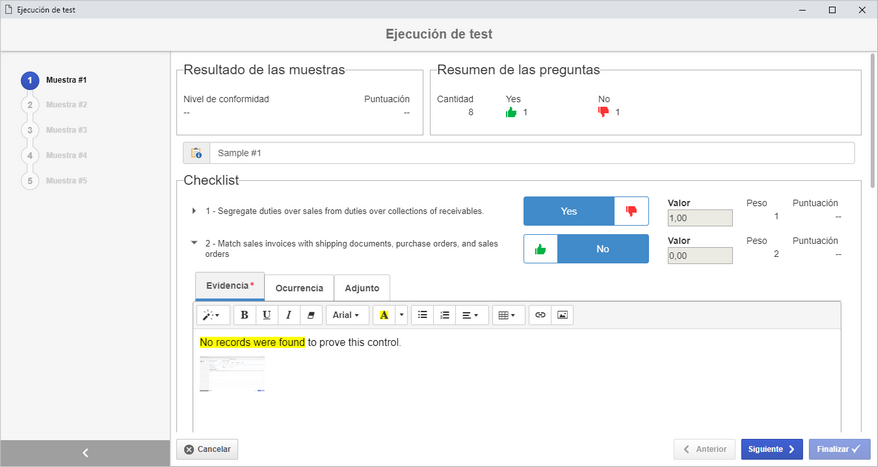Apply the yellow highlight color
The height and width of the screenshot is (467, 878).
tap(384, 315)
